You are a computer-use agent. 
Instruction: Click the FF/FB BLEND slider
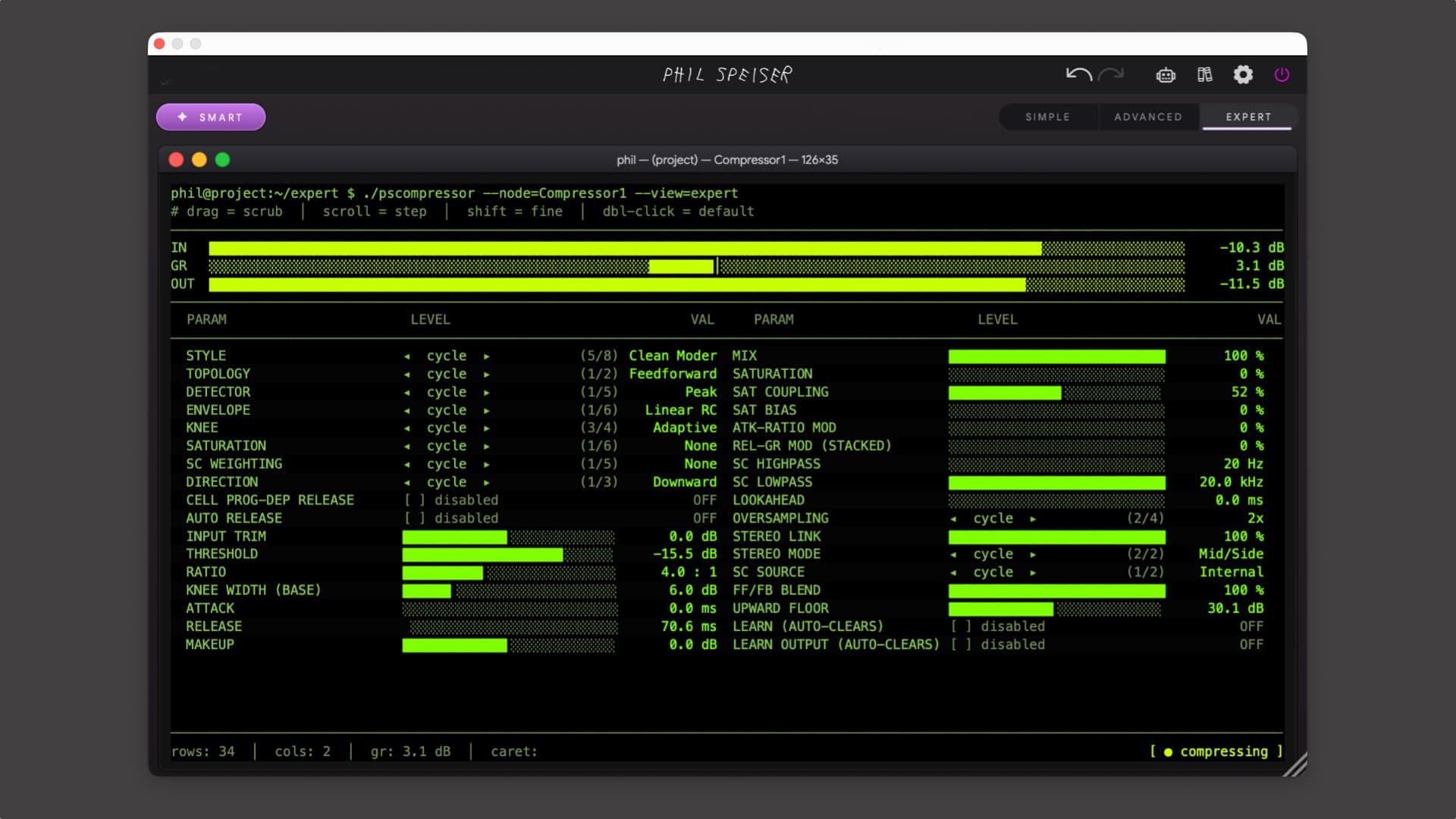point(1056,591)
